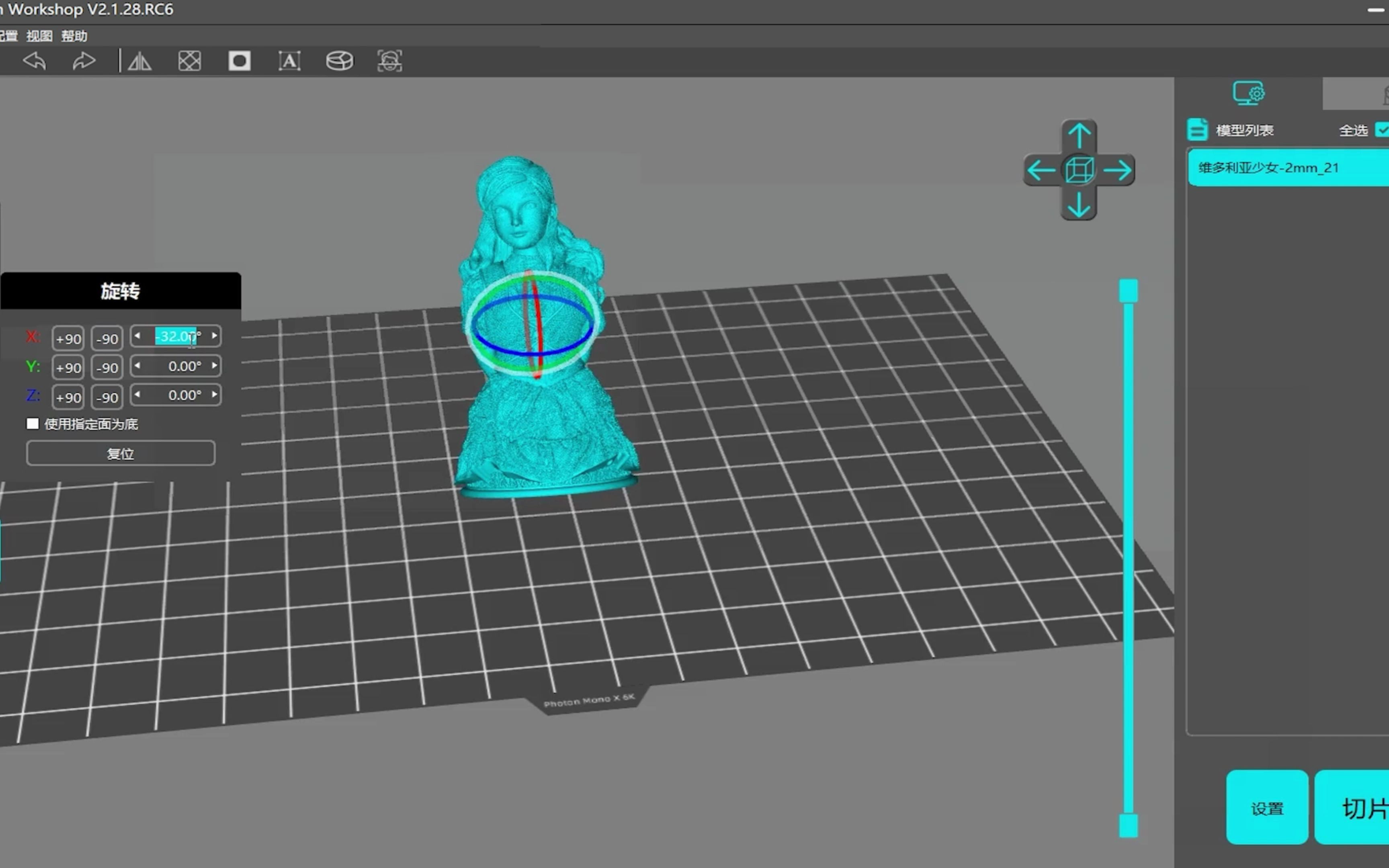Open the 帮助 menu
The width and height of the screenshot is (1389, 868).
(x=75, y=36)
